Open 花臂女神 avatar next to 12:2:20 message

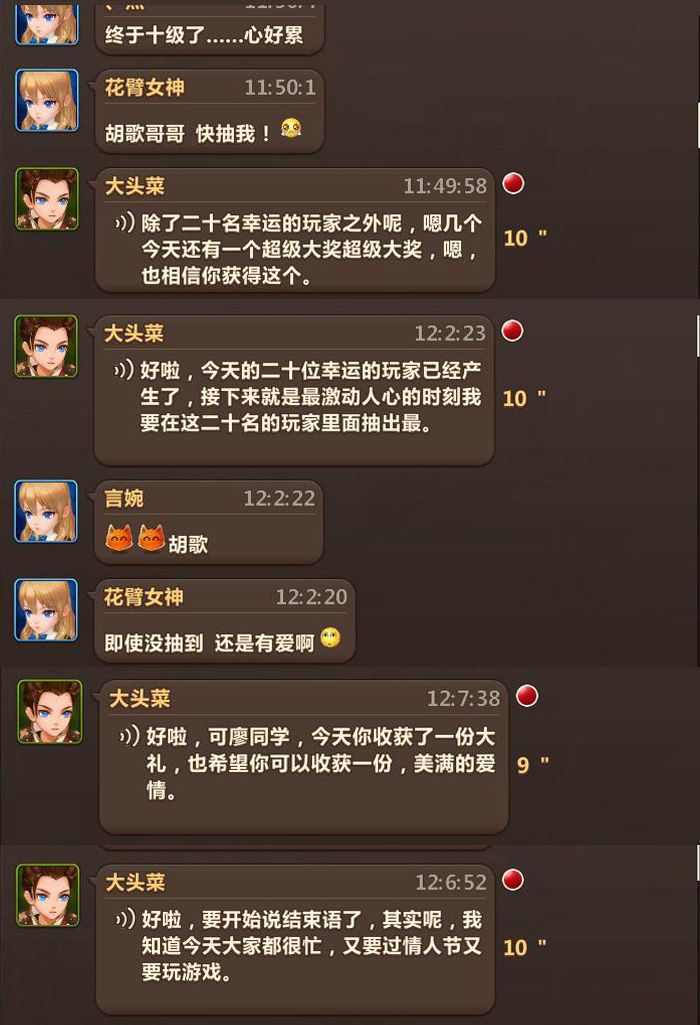[x=46, y=610]
